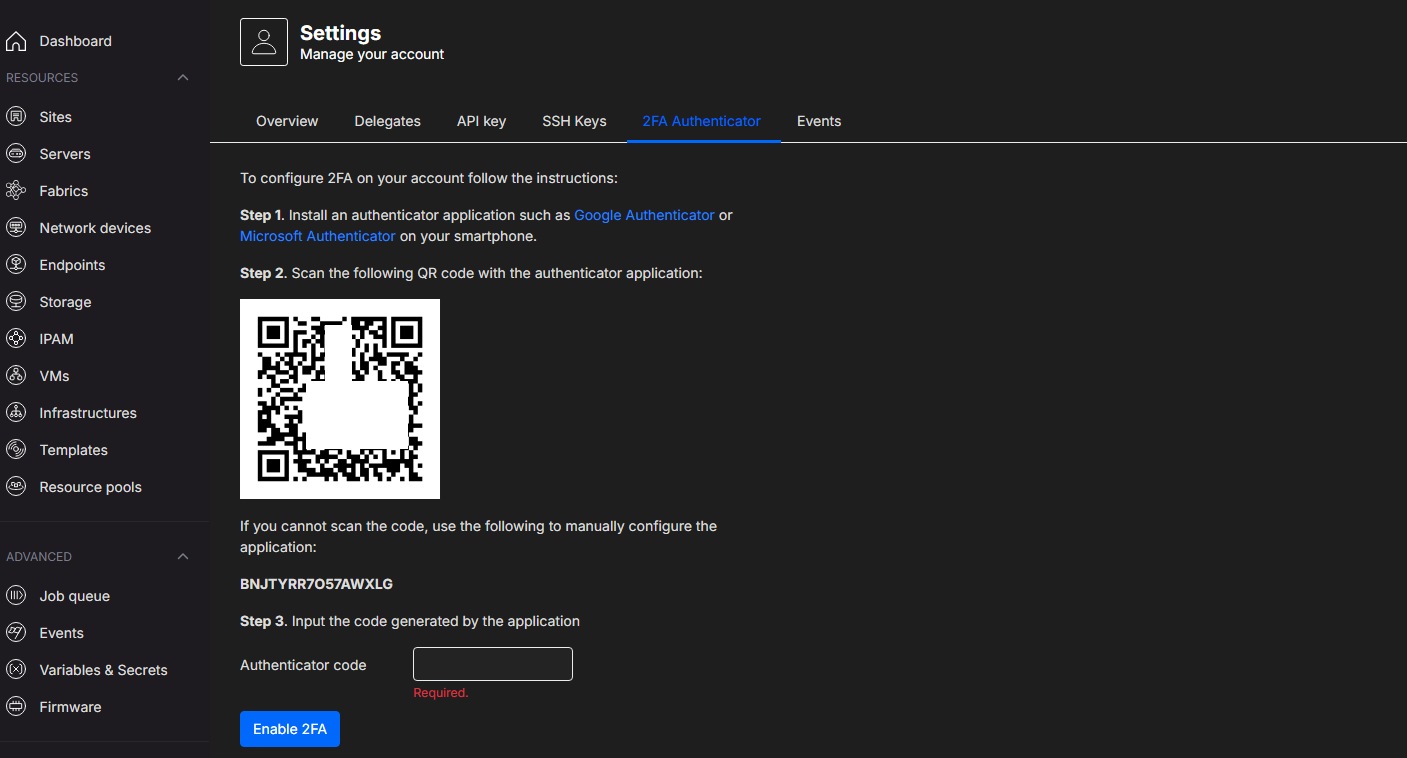Open Sites via its sidebar icon
Image resolution: width=1407 pixels, height=758 pixels.
(x=16, y=117)
